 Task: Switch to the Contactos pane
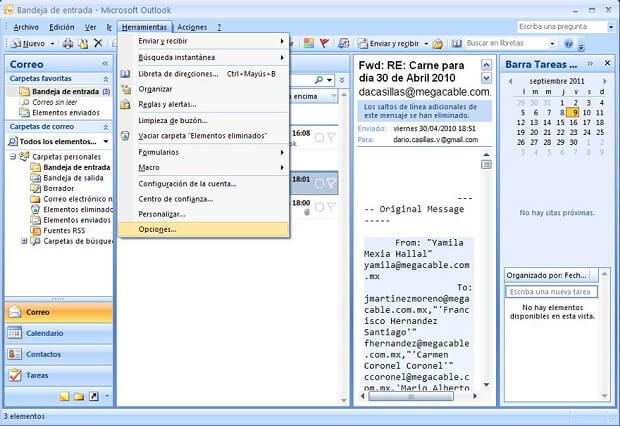coord(59,354)
